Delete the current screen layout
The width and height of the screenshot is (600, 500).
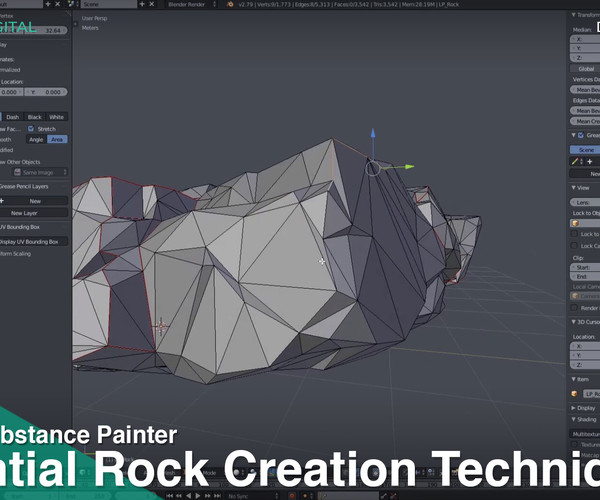point(57,4)
